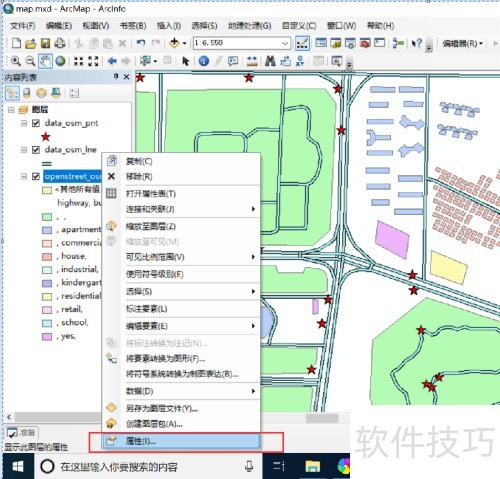Click the Full Extent globe icon
The width and height of the screenshot is (500, 479).
tap(60, 61)
